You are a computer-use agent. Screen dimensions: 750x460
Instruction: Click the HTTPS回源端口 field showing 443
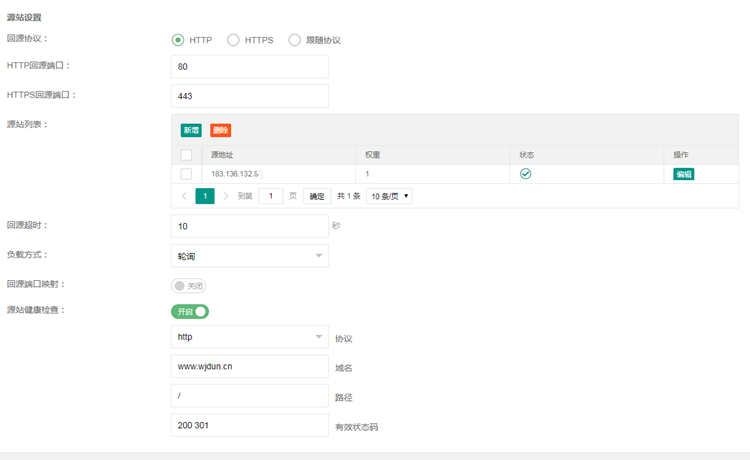pyautogui.click(x=249, y=96)
